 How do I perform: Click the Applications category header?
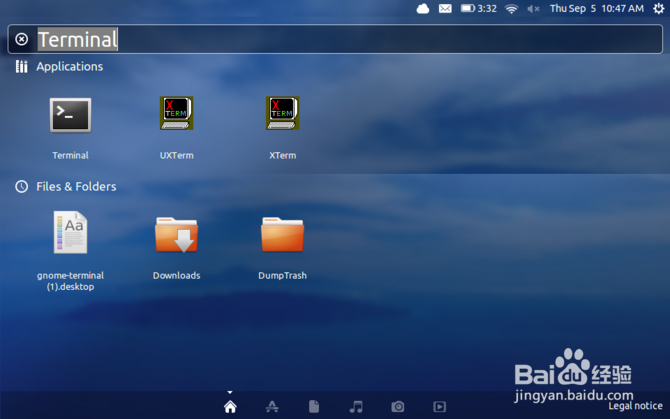(x=70, y=67)
